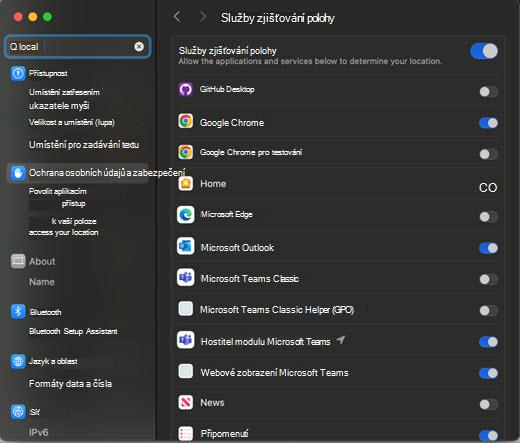520x443 pixels.
Task: Click the Hostitel modulu Microsoft Teams icon
Action: pos(186,340)
